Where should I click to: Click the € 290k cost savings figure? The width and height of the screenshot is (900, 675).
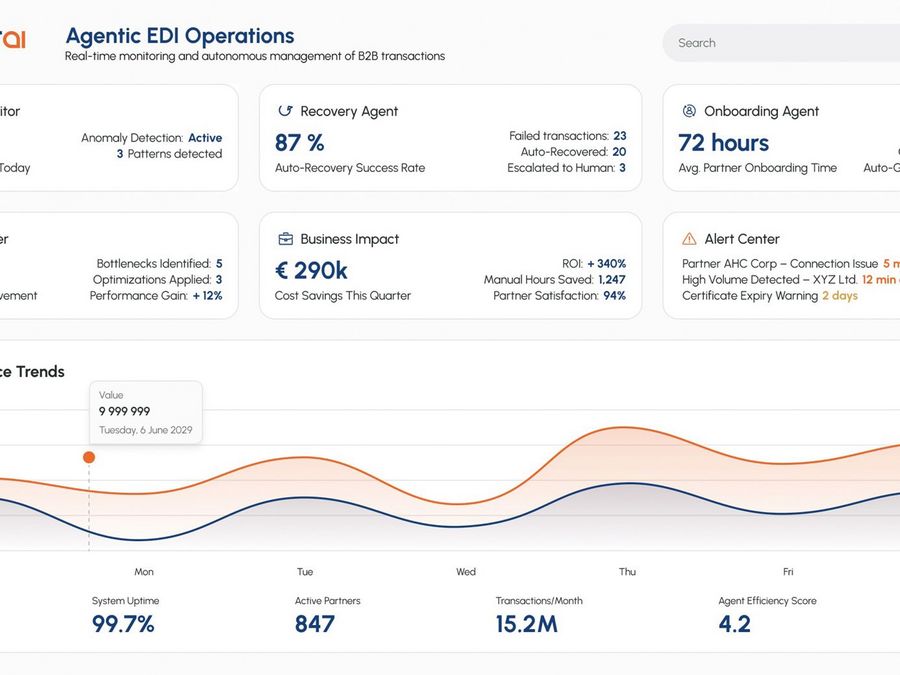click(x=311, y=271)
